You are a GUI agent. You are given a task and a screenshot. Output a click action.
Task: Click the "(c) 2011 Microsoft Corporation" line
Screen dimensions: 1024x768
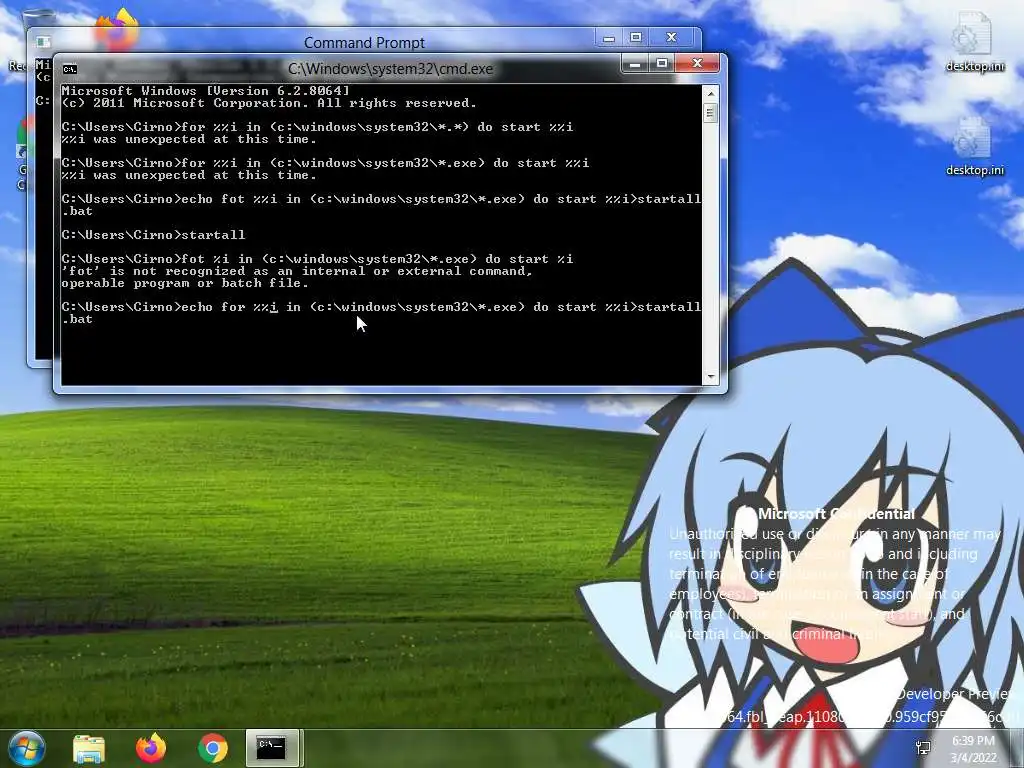[269, 103]
